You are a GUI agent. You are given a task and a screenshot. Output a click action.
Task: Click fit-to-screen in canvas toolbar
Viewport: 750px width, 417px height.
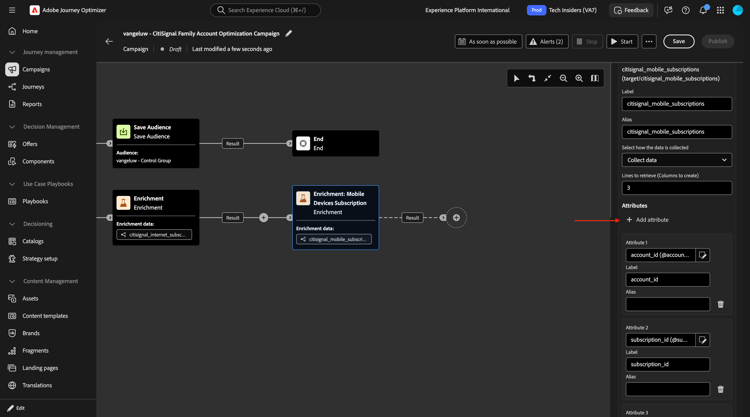point(548,78)
